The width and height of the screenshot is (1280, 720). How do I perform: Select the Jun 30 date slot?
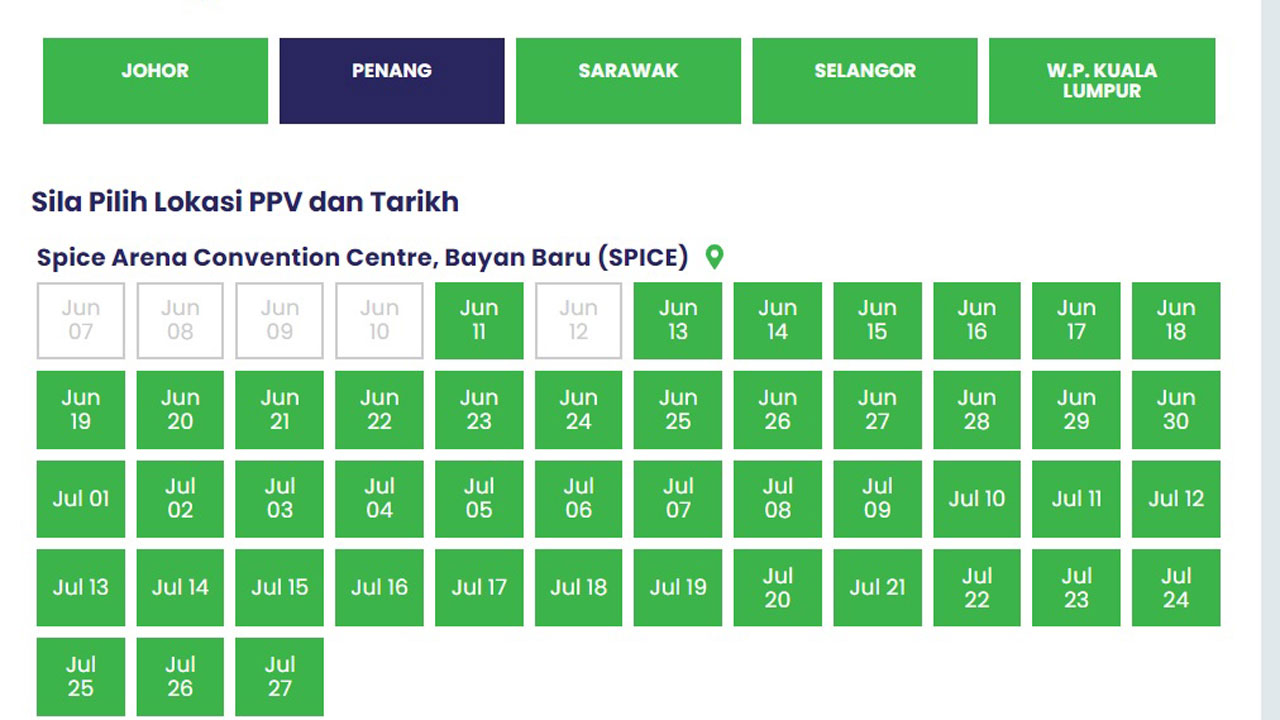[x=1176, y=410]
